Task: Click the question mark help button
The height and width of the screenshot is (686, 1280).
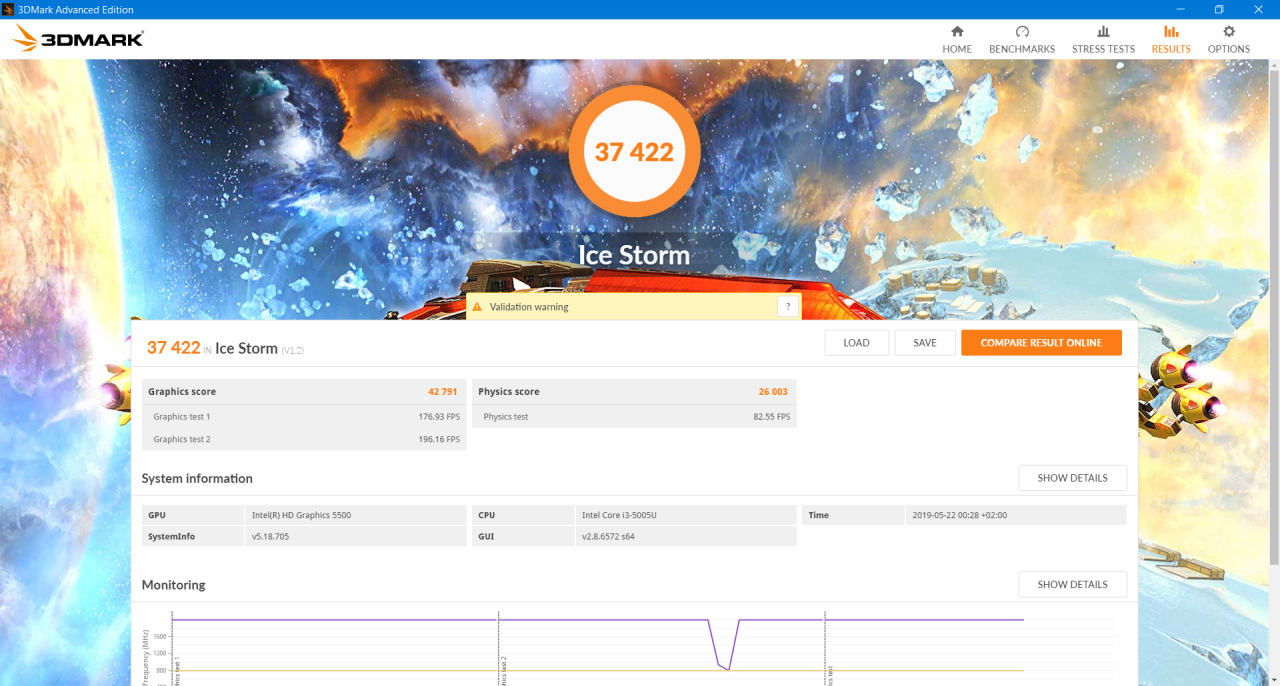Action: pyautogui.click(x=788, y=307)
